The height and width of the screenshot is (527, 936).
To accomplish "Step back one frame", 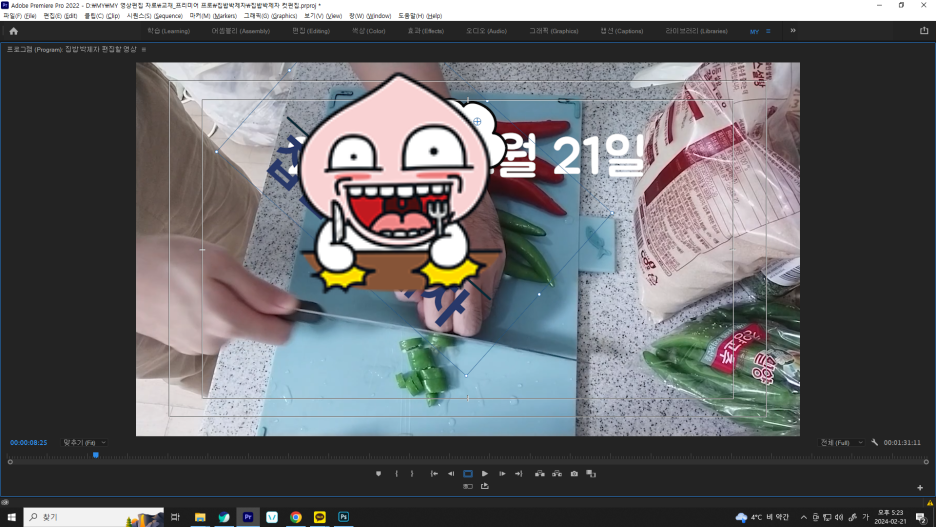I will pos(451,474).
